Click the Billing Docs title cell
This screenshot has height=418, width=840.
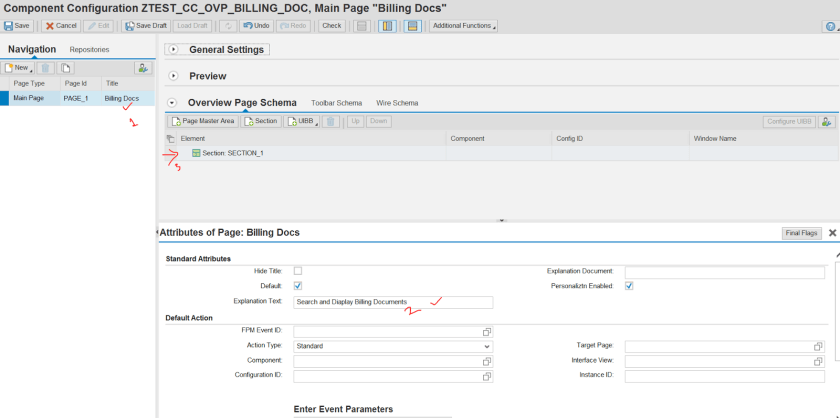[x=122, y=99]
